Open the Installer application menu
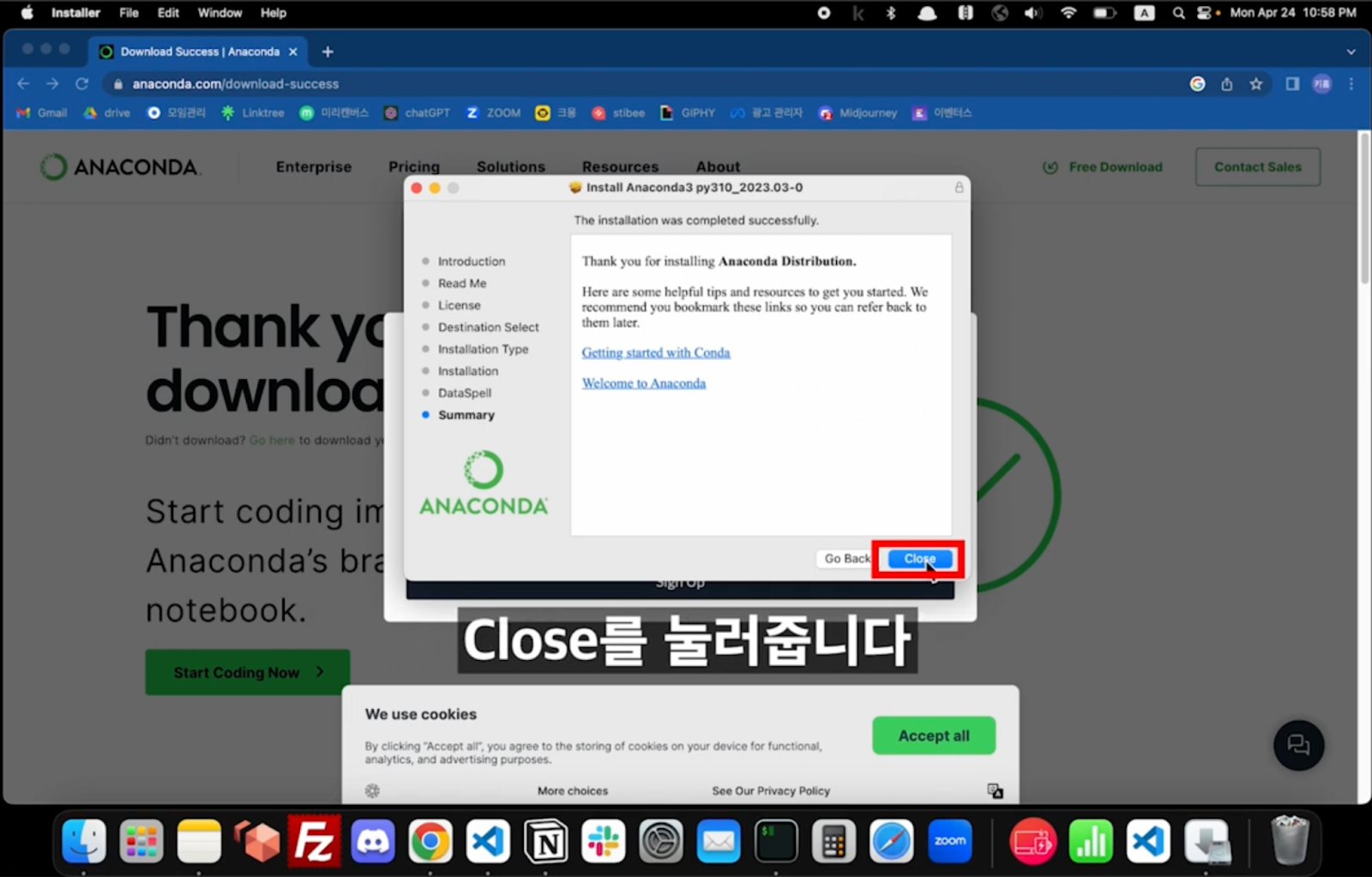1372x877 pixels. [75, 13]
